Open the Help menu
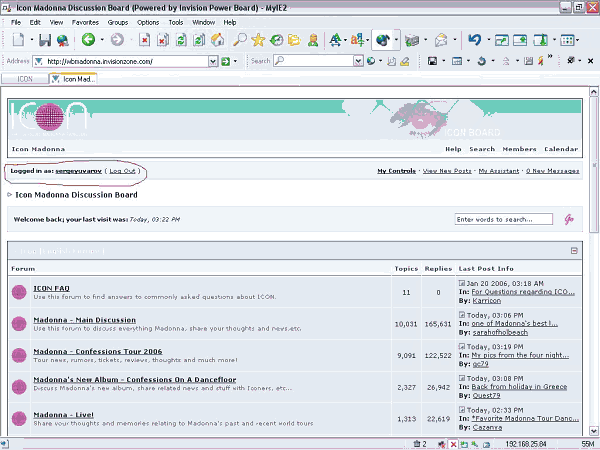Viewport: 600px width, 450px height. point(230,23)
